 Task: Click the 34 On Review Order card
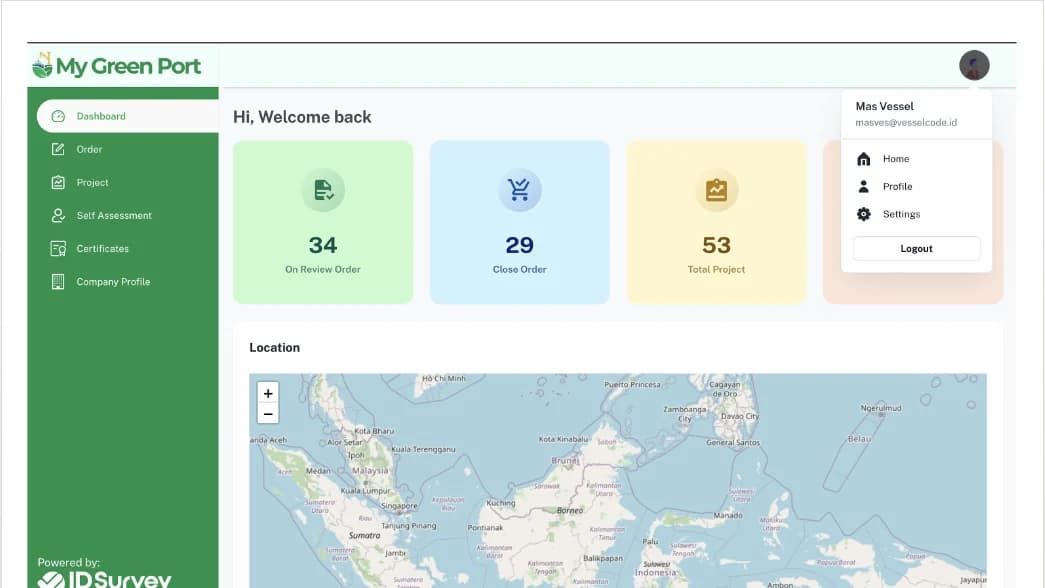pyautogui.click(x=323, y=222)
